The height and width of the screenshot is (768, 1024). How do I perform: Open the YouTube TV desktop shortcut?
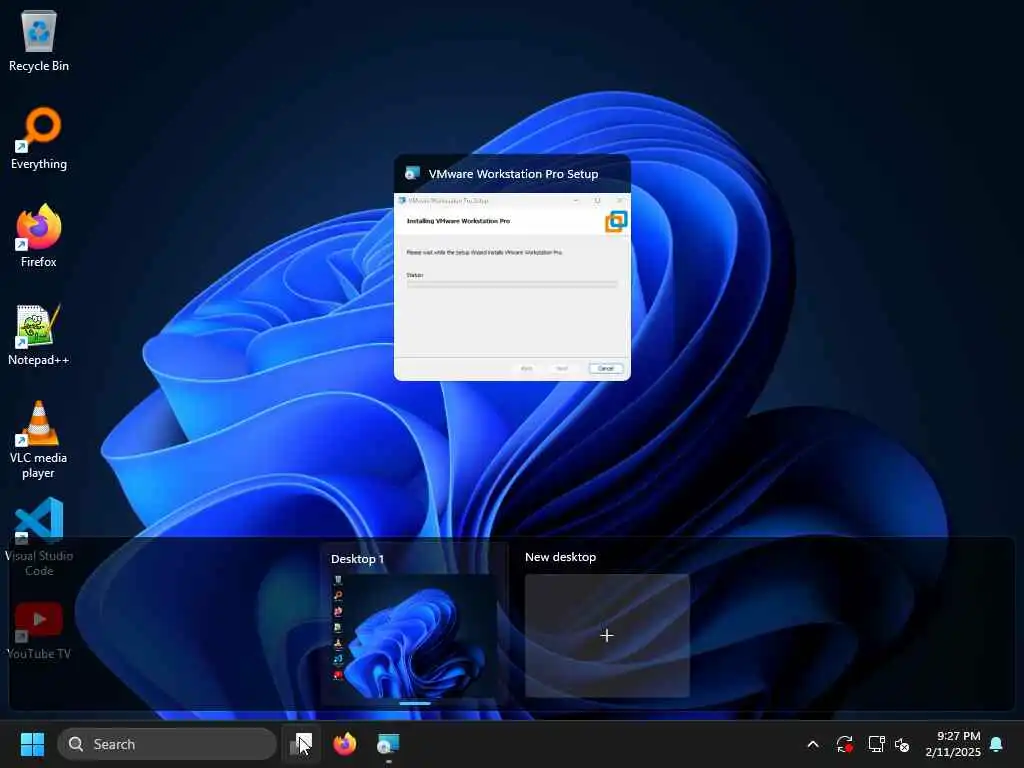(39, 630)
